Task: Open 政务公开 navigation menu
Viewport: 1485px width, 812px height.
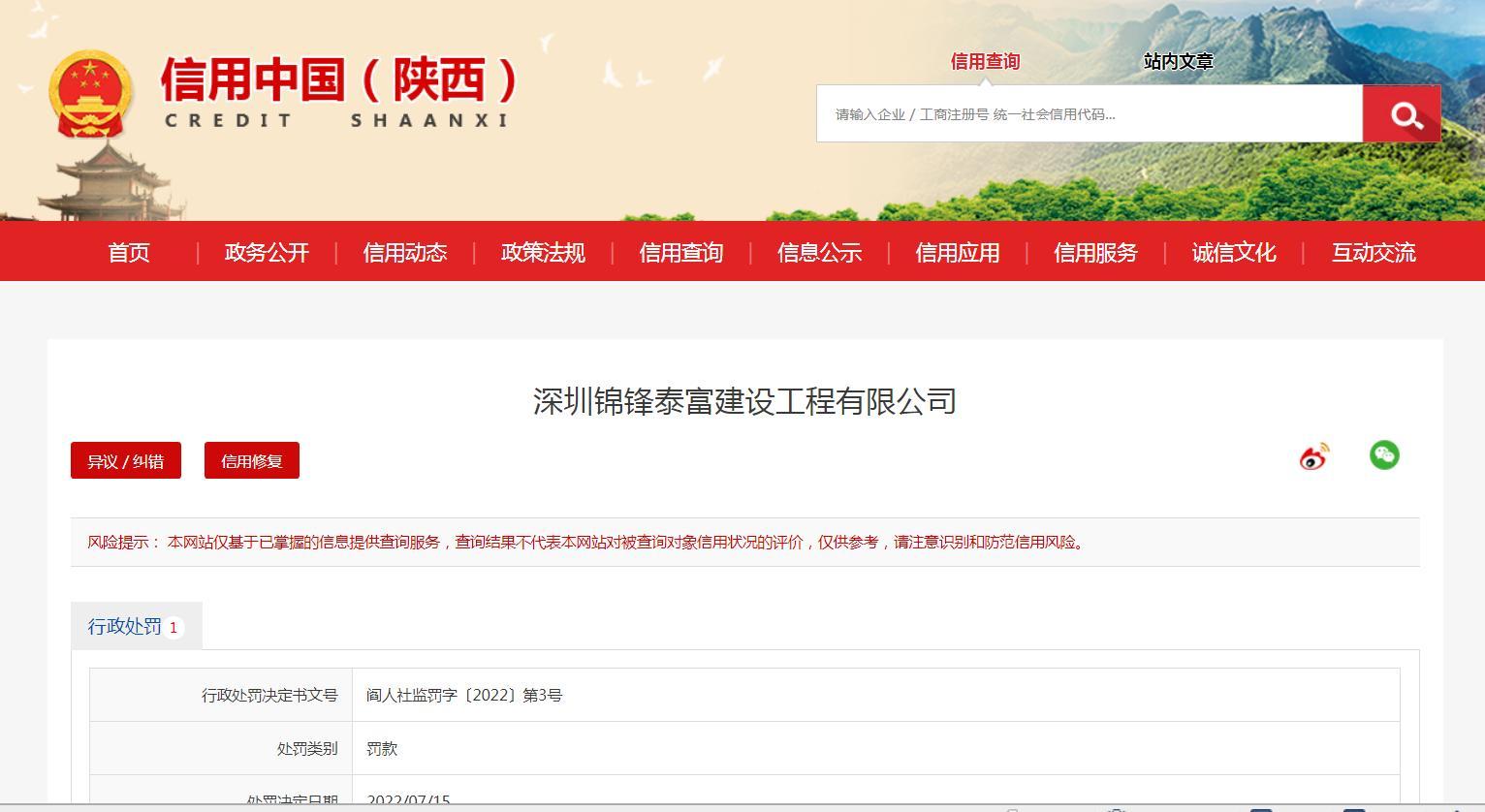Action: [267, 253]
